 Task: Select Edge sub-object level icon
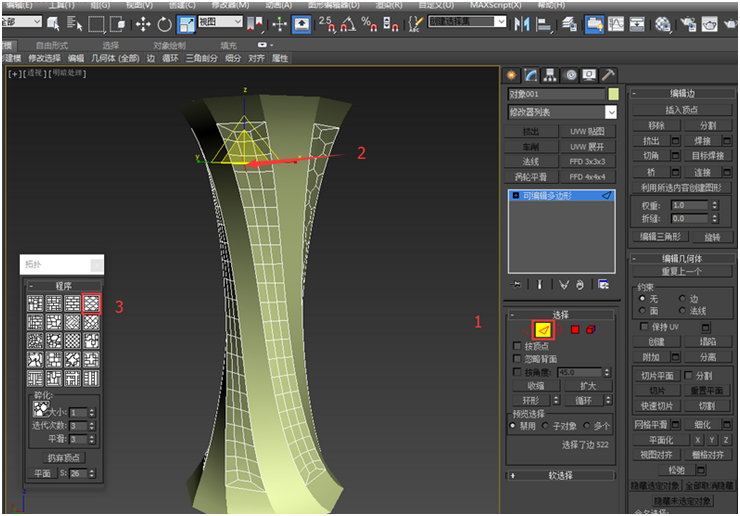[x=544, y=329]
